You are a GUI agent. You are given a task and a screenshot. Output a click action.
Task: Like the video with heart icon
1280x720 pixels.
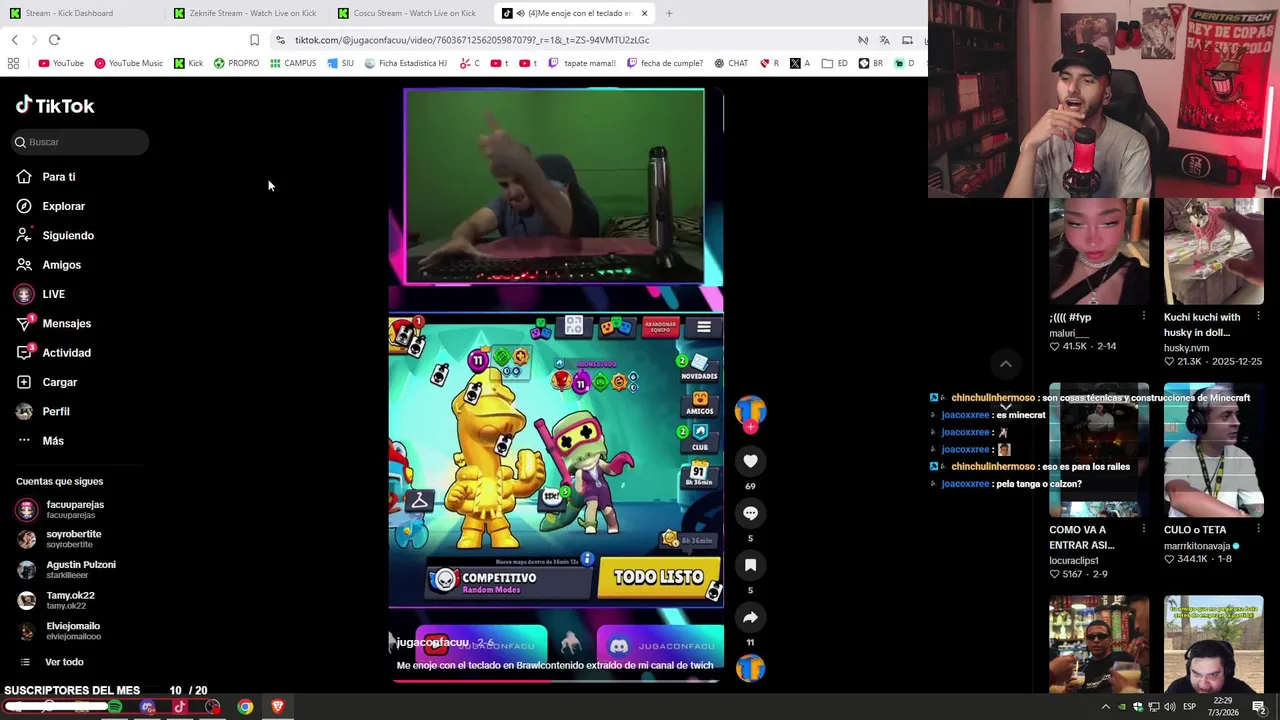point(750,461)
